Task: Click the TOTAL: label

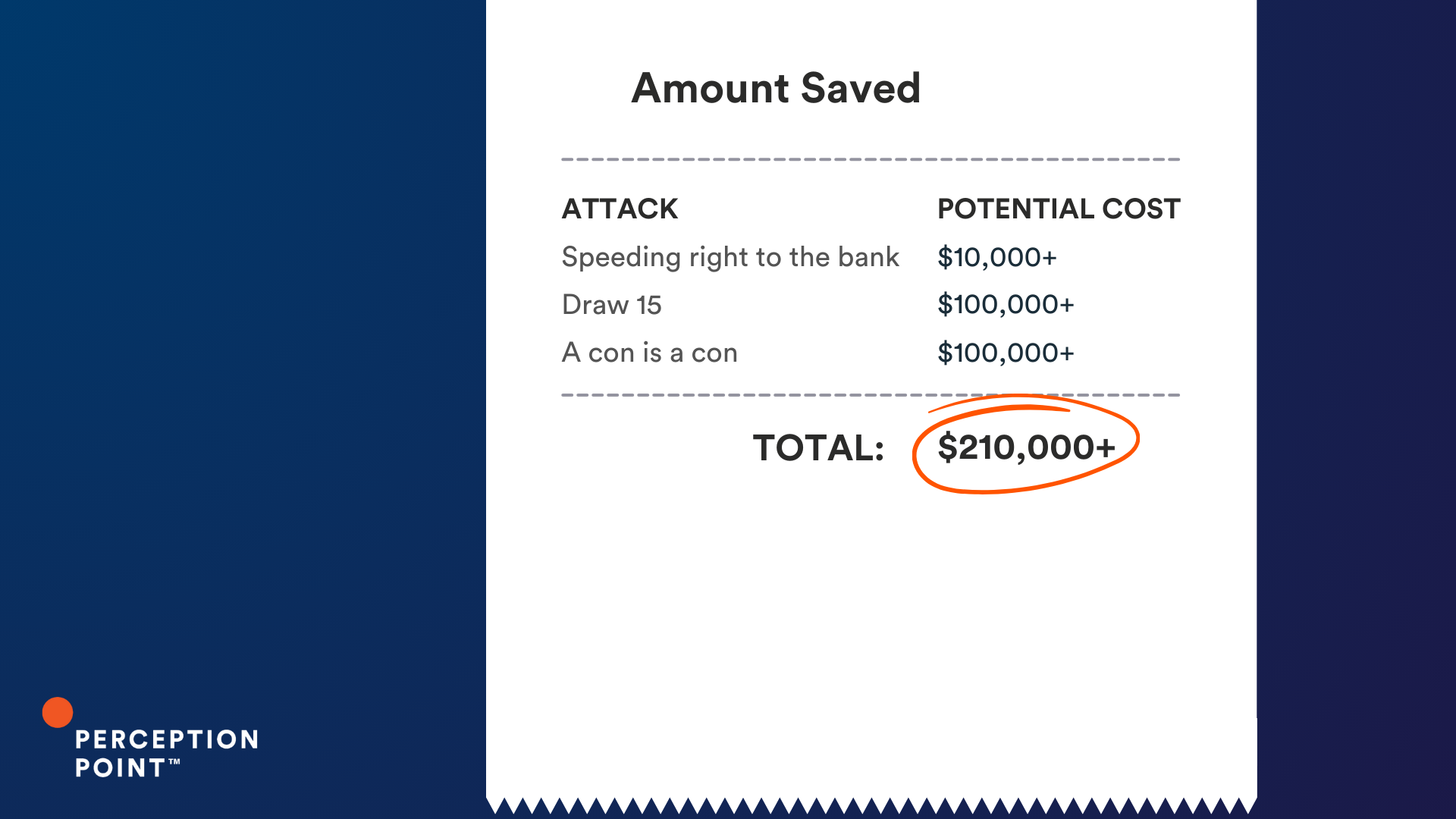Action: (818, 447)
